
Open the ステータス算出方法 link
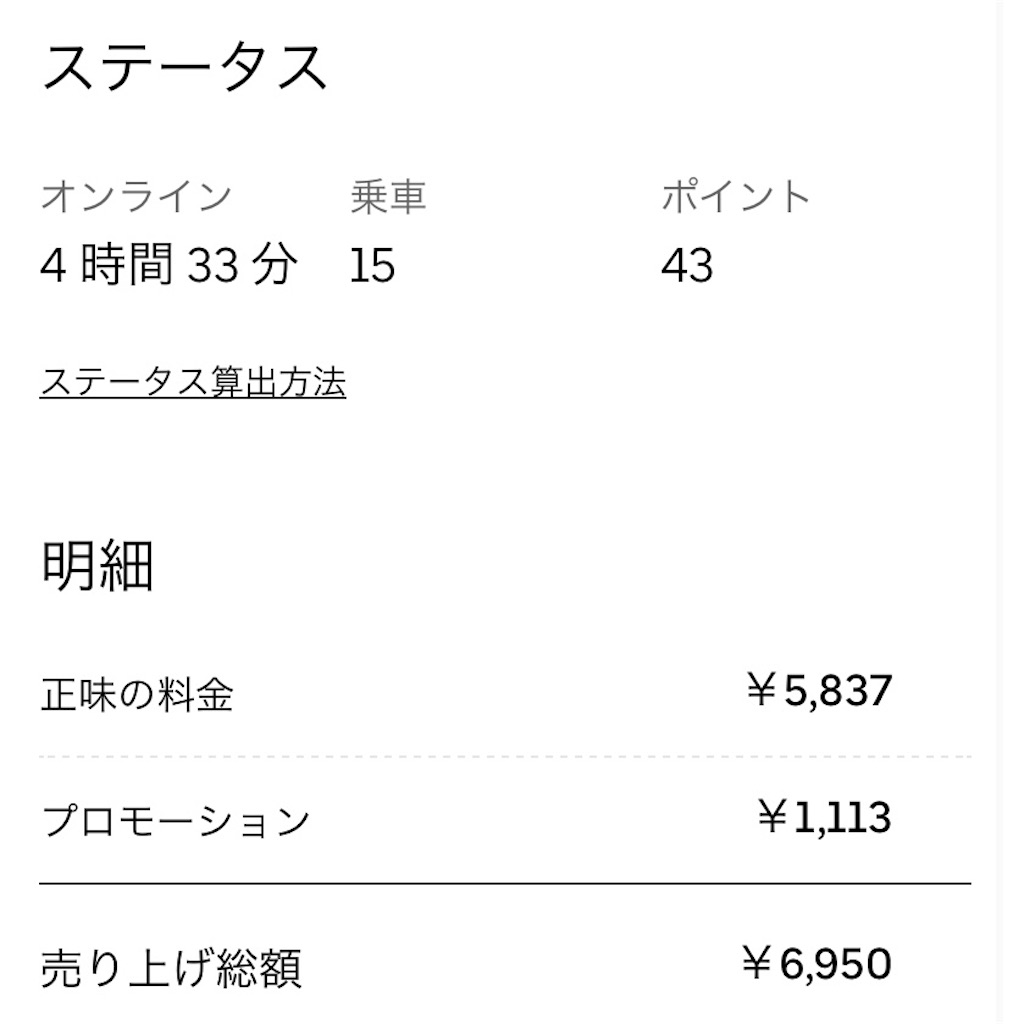[x=193, y=381]
